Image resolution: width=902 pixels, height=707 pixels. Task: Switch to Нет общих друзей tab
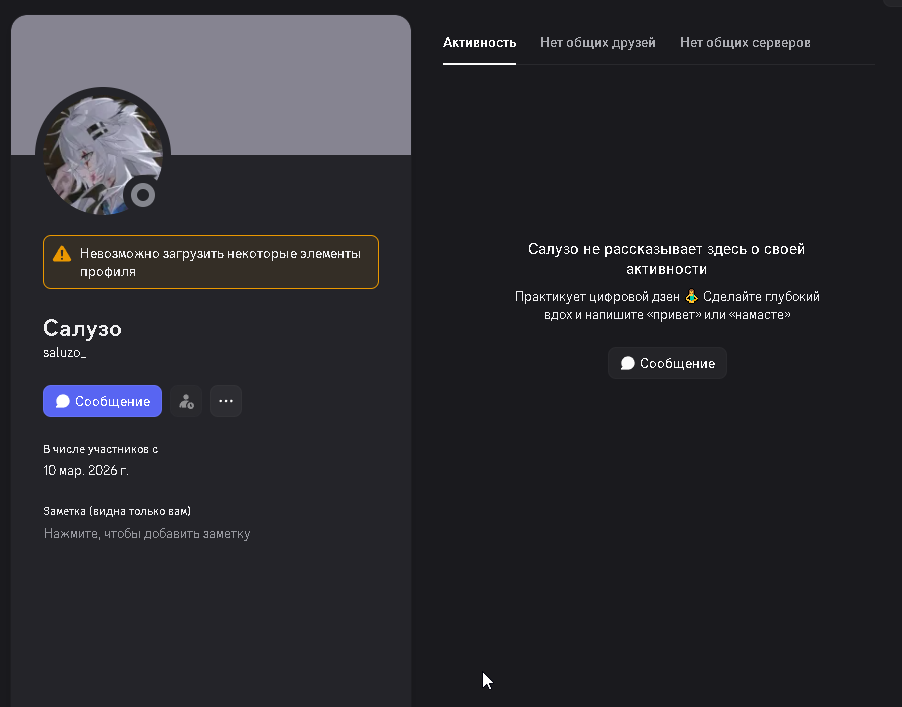598,43
